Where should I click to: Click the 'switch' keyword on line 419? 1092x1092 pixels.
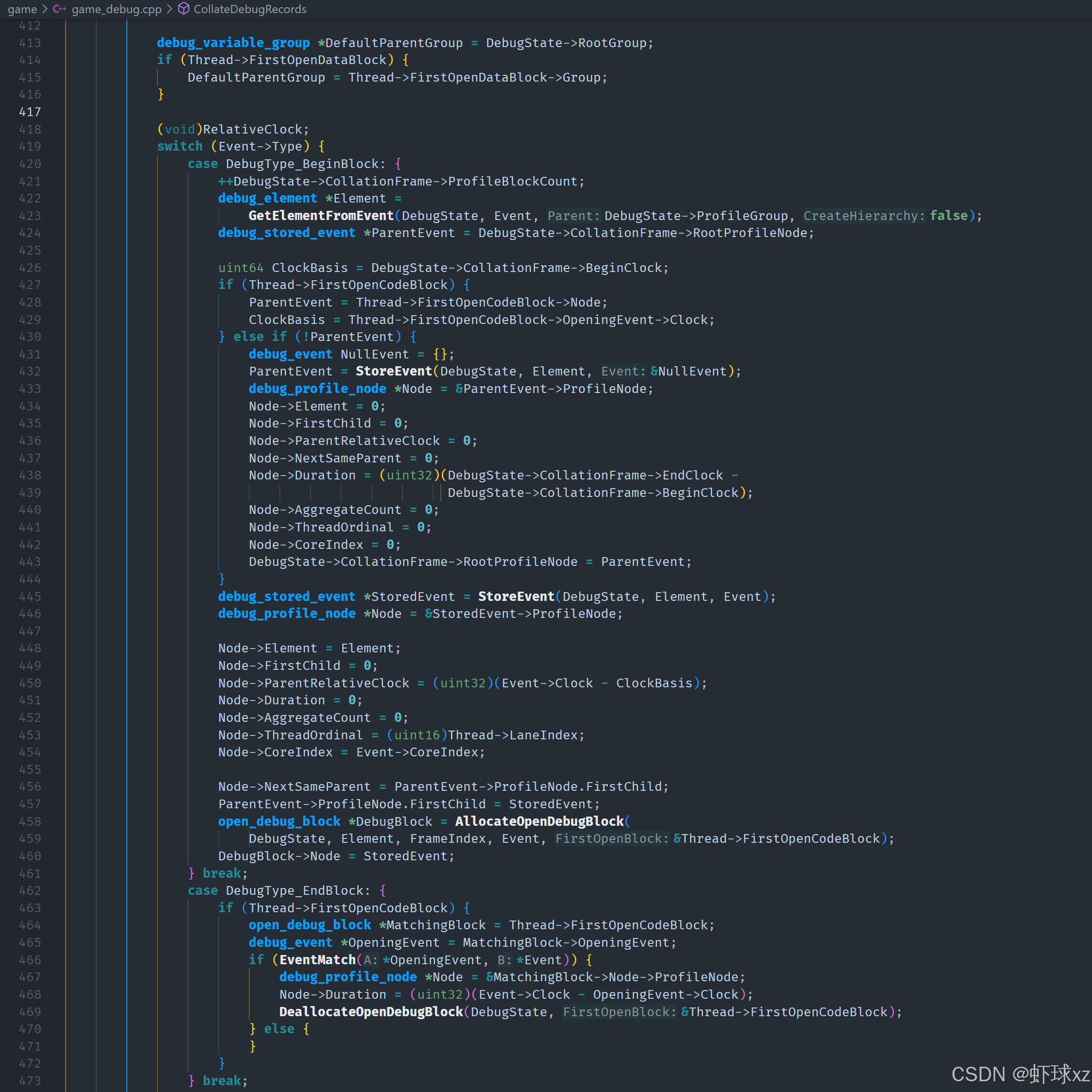click(x=179, y=146)
